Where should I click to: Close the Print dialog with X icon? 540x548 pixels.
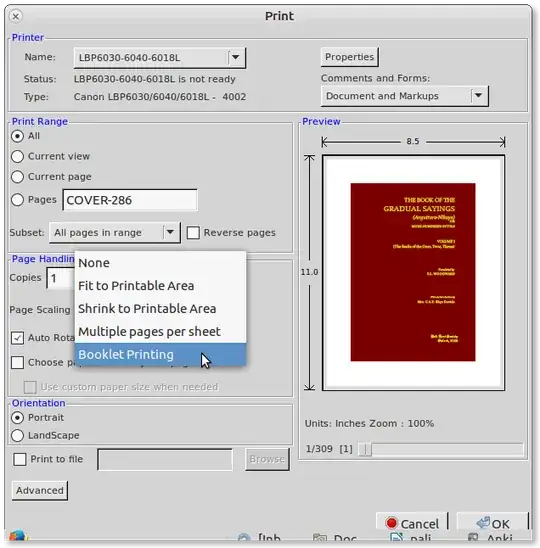point(16,16)
